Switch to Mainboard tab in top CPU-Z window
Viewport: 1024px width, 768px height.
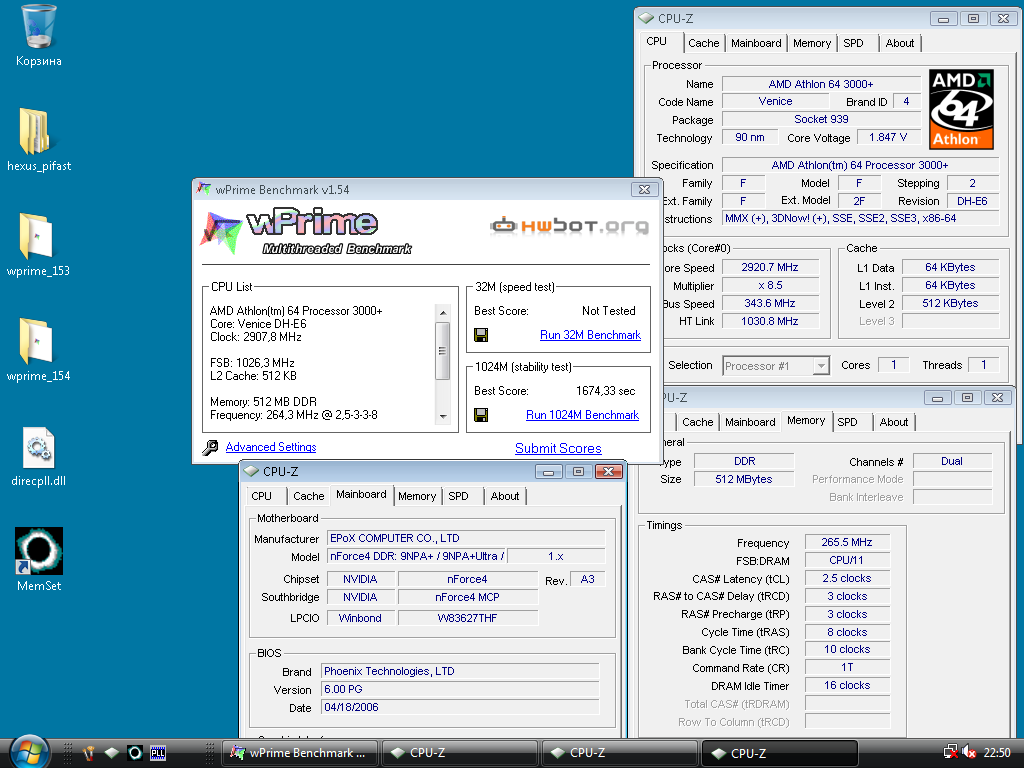pyautogui.click(x=756, y=43)
